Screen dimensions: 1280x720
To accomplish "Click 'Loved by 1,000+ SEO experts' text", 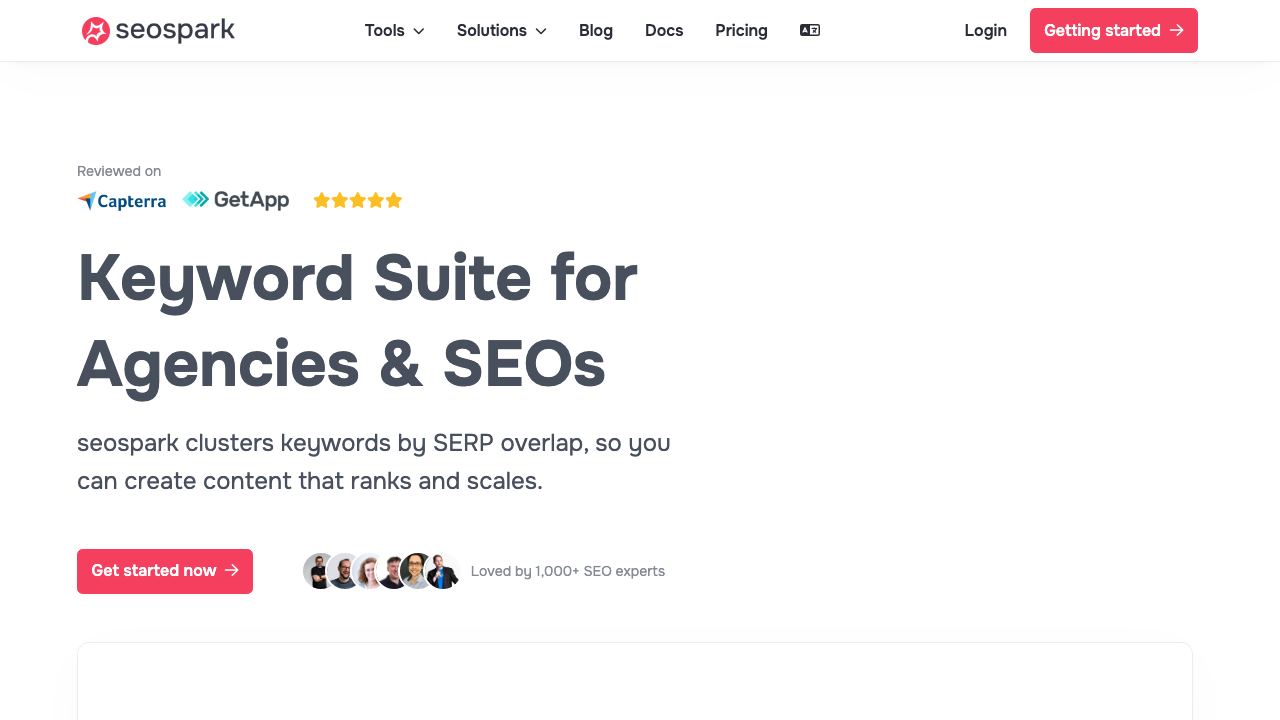I will (x=568, y=571).
